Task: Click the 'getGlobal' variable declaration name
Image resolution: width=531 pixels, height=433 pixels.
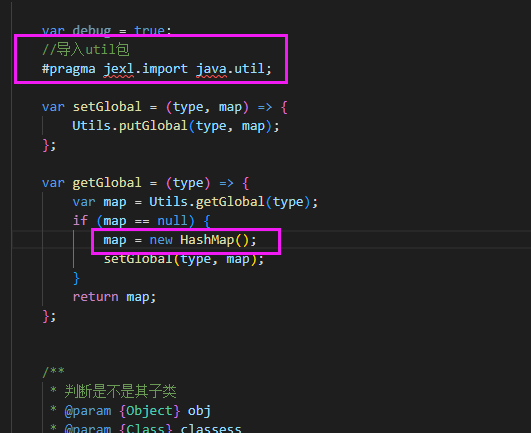Action: point(107,183)
